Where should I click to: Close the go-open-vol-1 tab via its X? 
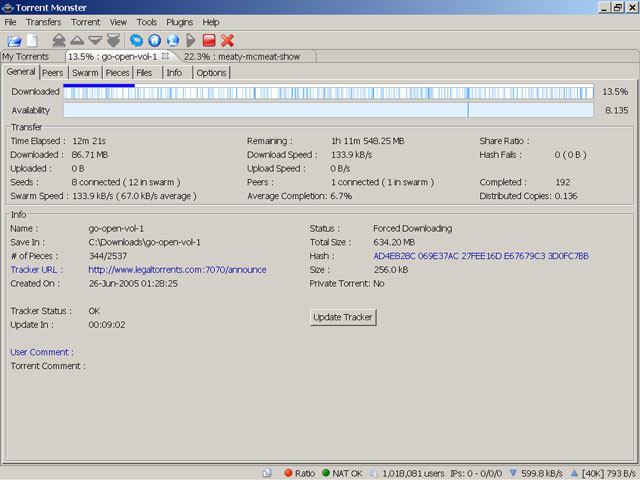[x=165, y=56]
